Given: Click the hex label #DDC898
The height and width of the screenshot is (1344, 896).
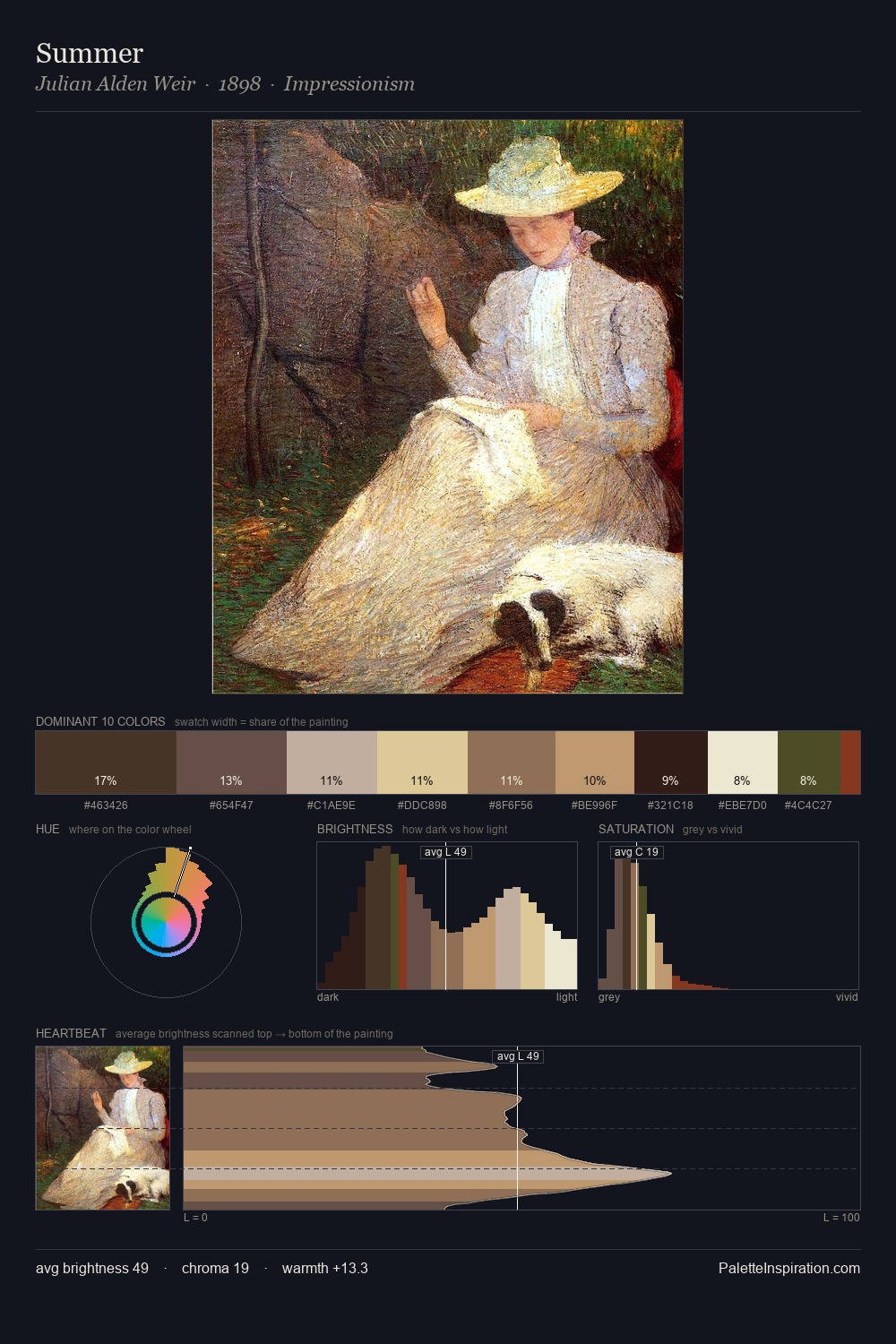Looking at the screenshot, I should (x=422, y=806).
